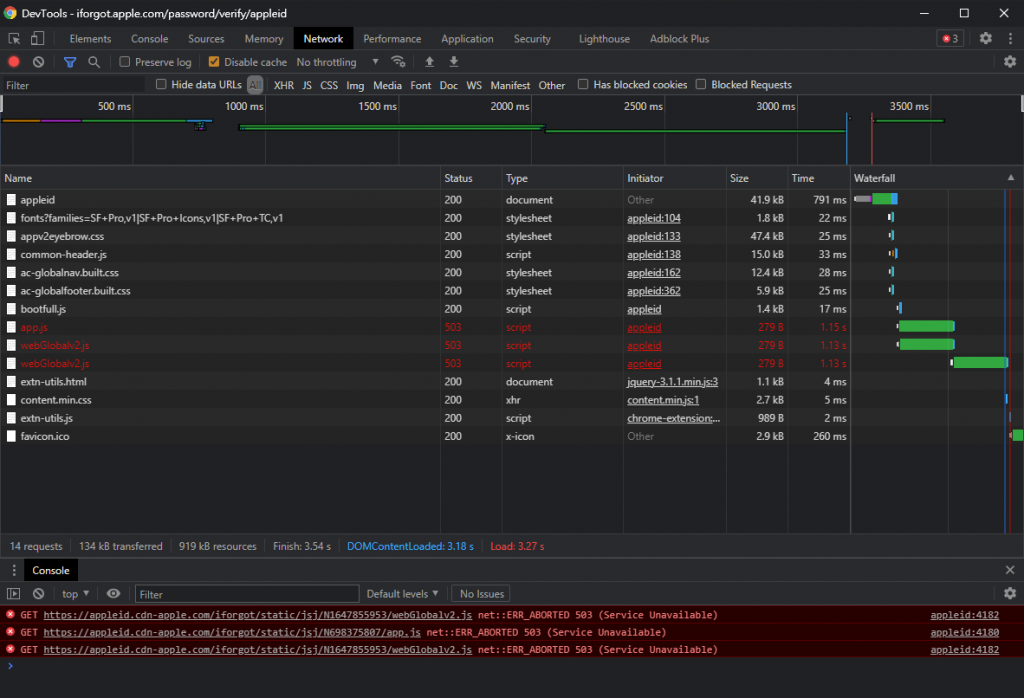Screen dimensions: 1024x698
Task: Import HAR file upload icon
Action: [429, 62]
